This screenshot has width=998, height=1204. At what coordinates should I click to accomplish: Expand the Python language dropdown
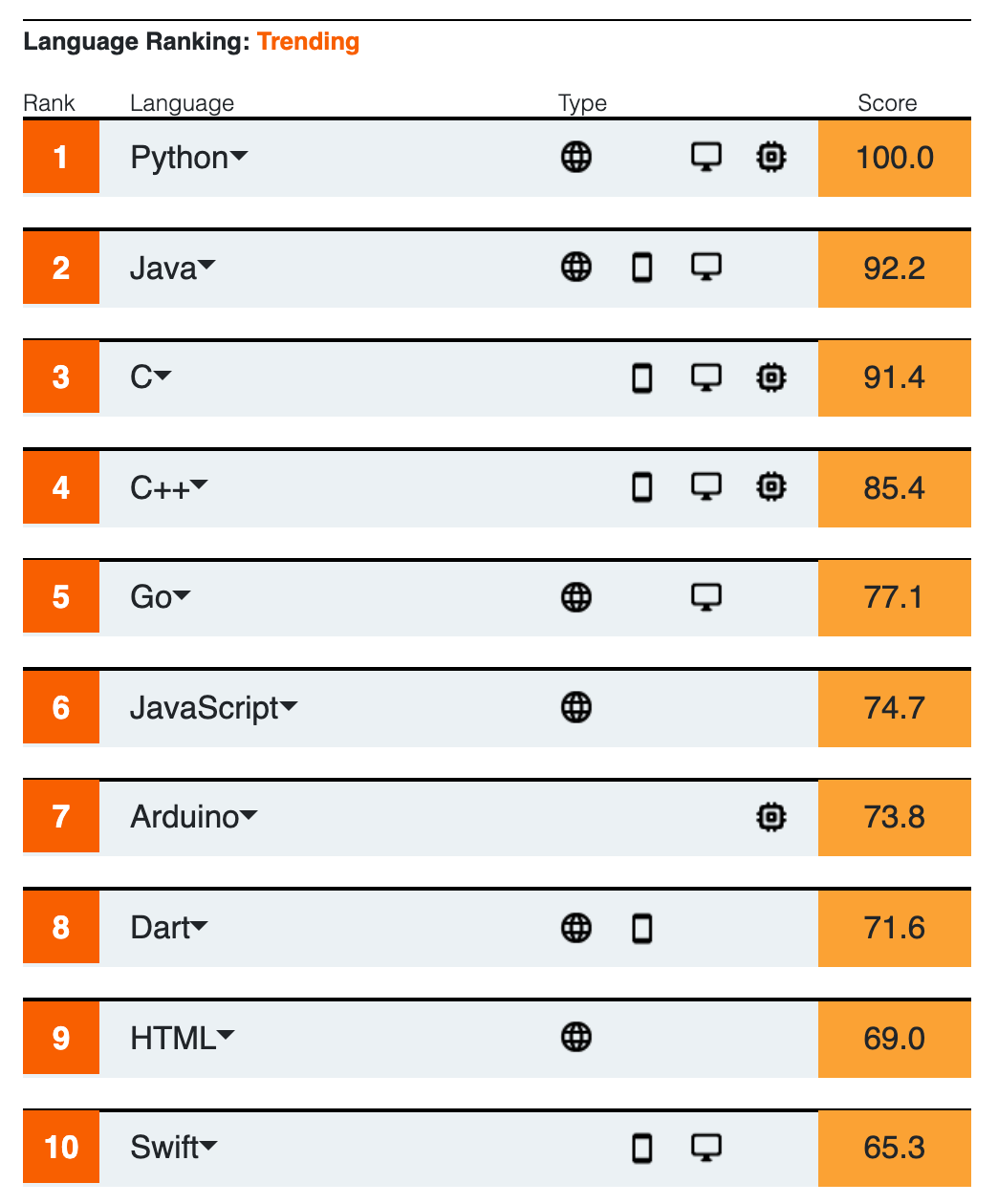tap(239, 157)
